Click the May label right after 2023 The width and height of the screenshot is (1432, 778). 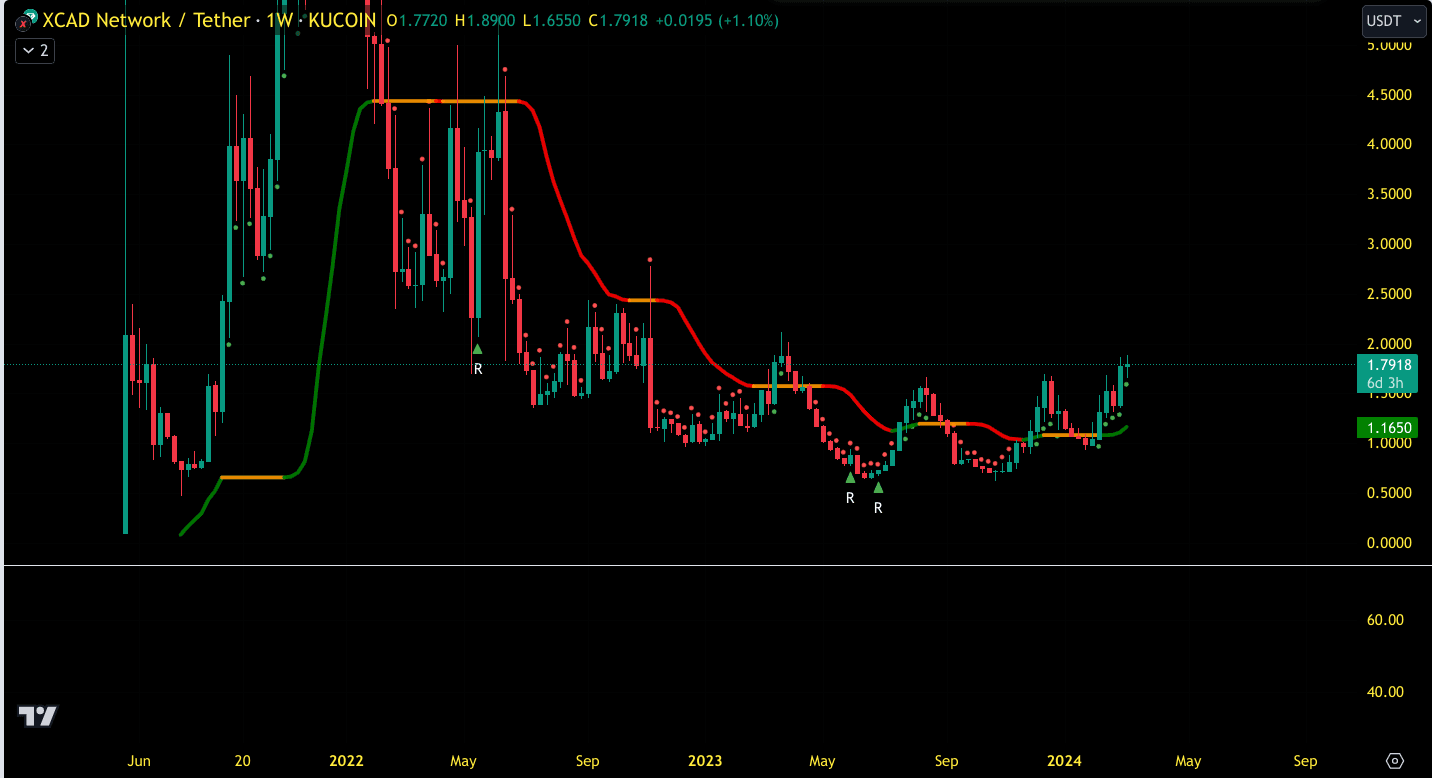point(822,761)
